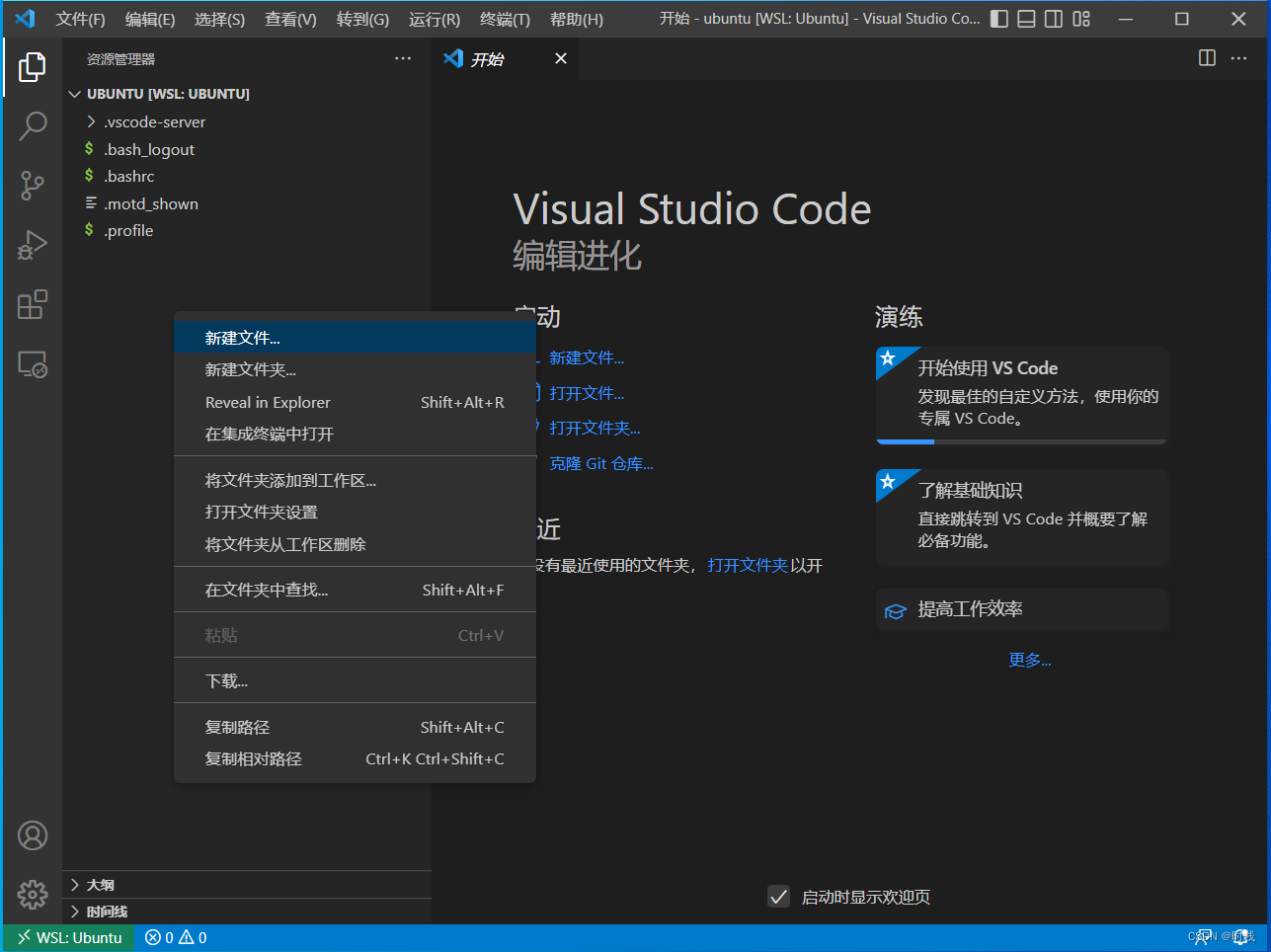Open the 终端(T) menu
Image resolution: width=1271 pixels, height=952 pixels.
505,19
